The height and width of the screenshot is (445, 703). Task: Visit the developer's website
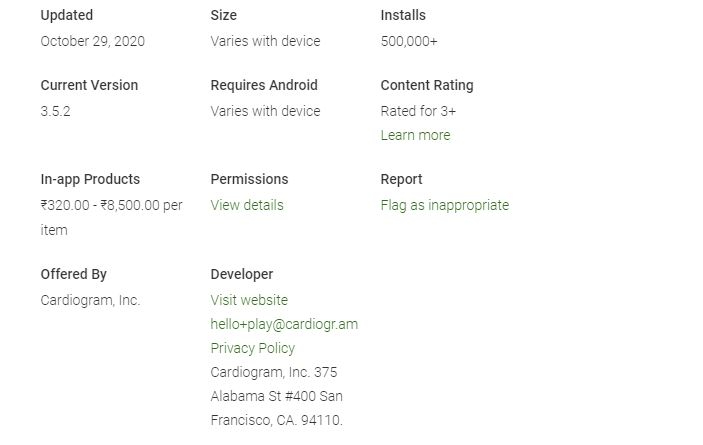[x=249, y=300]
